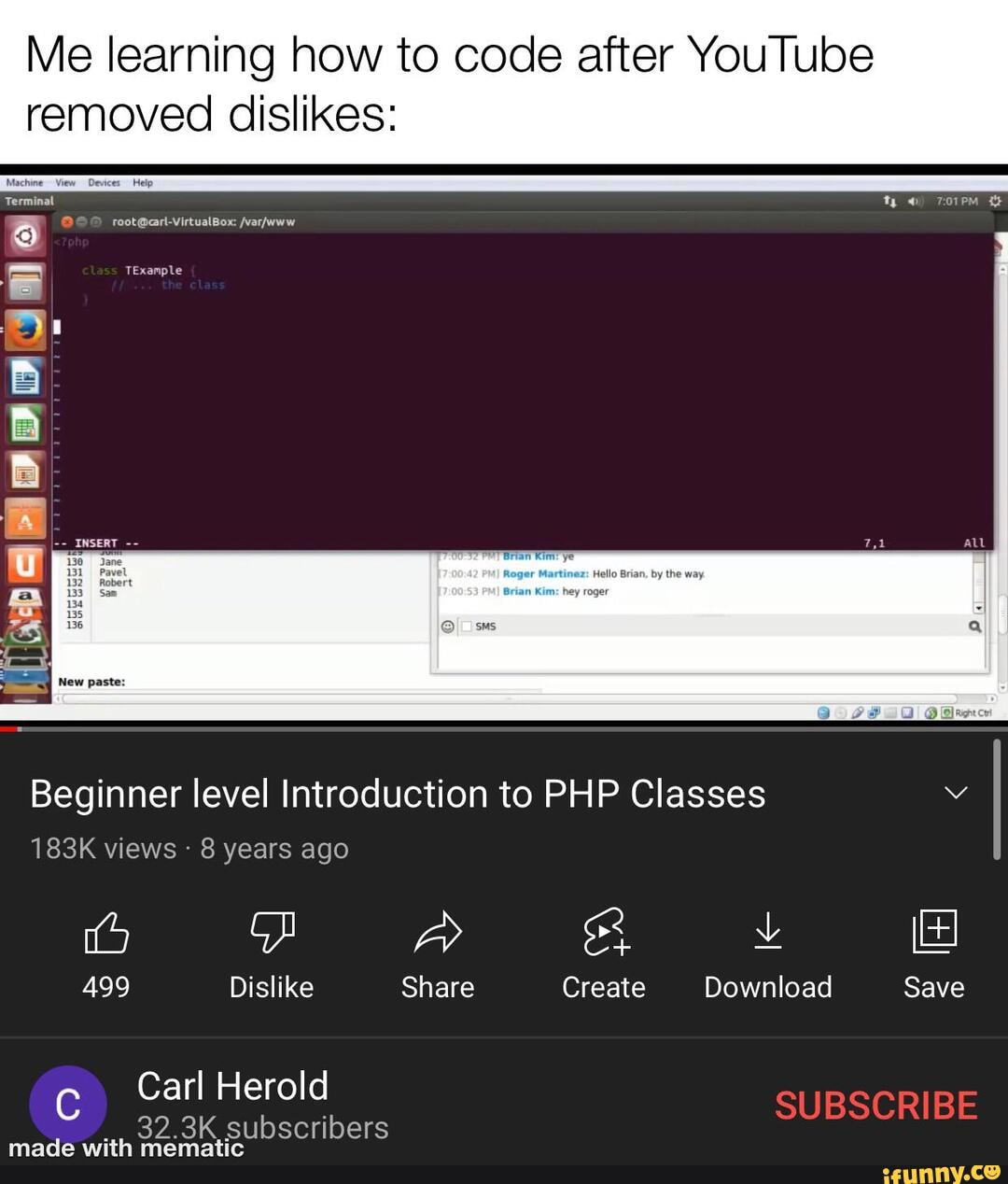Open the Devices menu
1008x1184 pixels.
(x=104, y=183)
